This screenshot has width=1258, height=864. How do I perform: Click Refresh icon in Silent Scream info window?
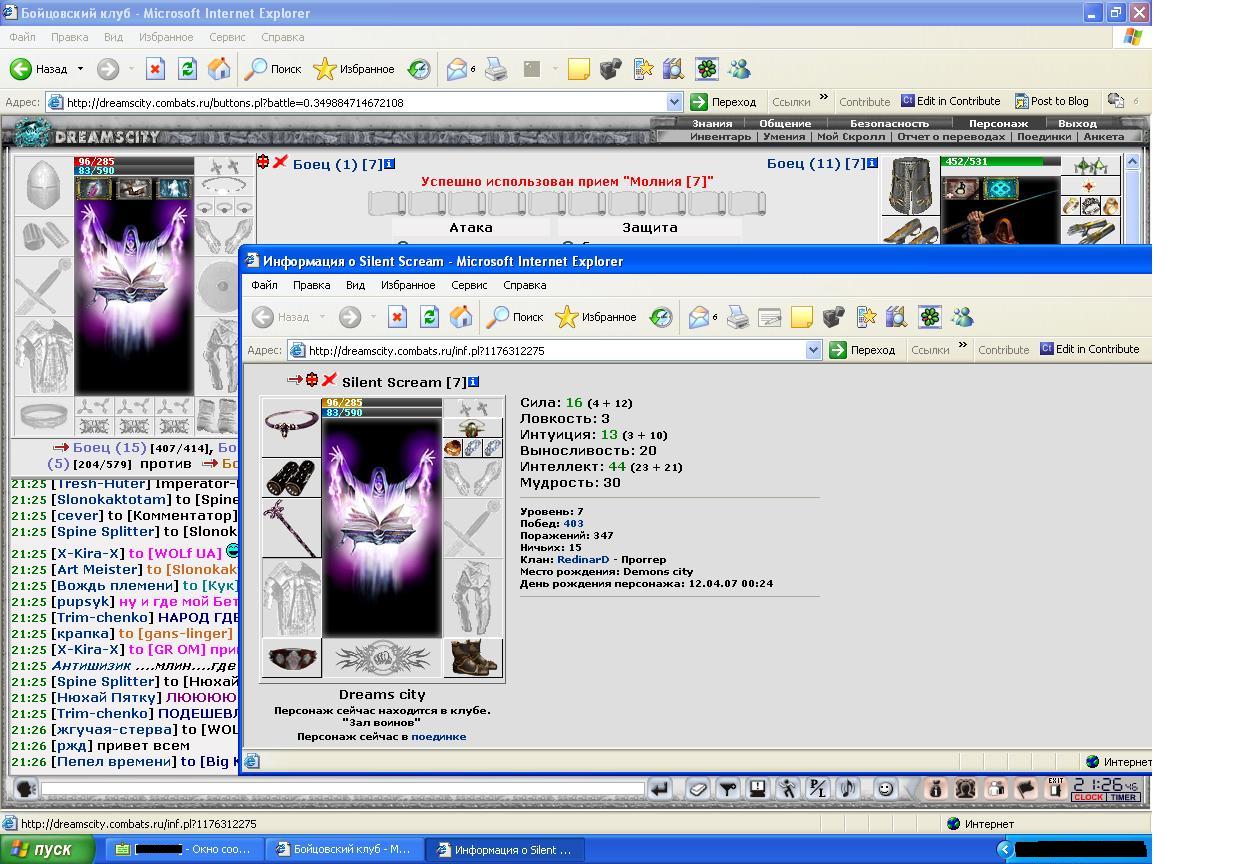(x=429, y=317)
